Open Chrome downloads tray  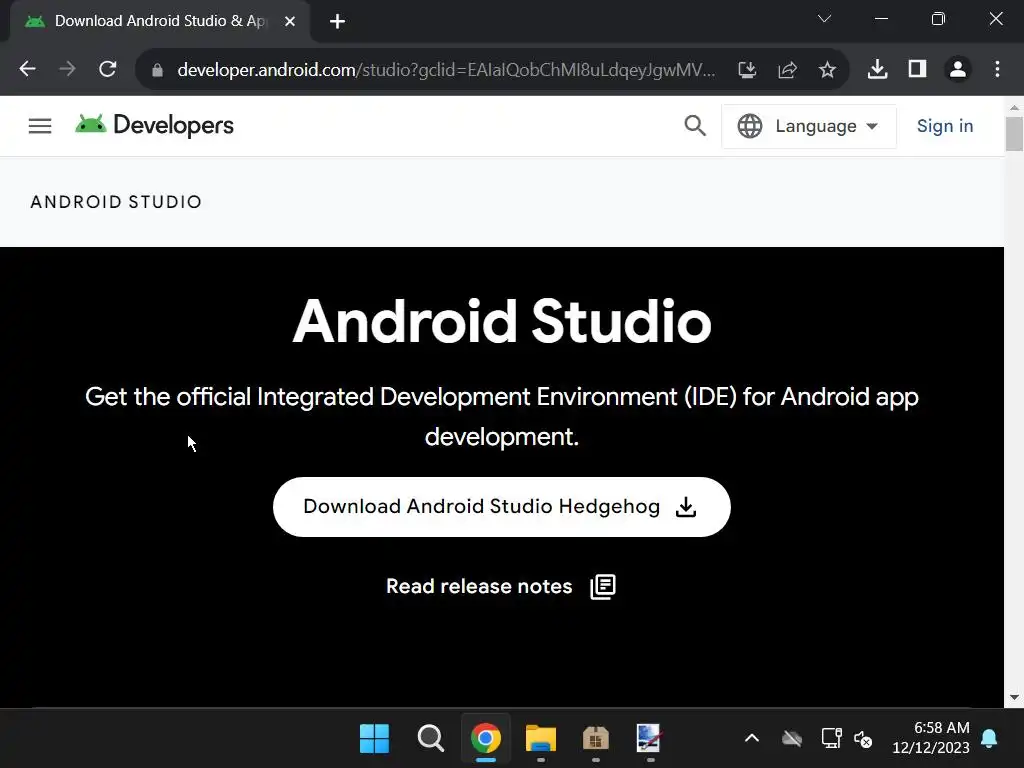tap(877, 69)
